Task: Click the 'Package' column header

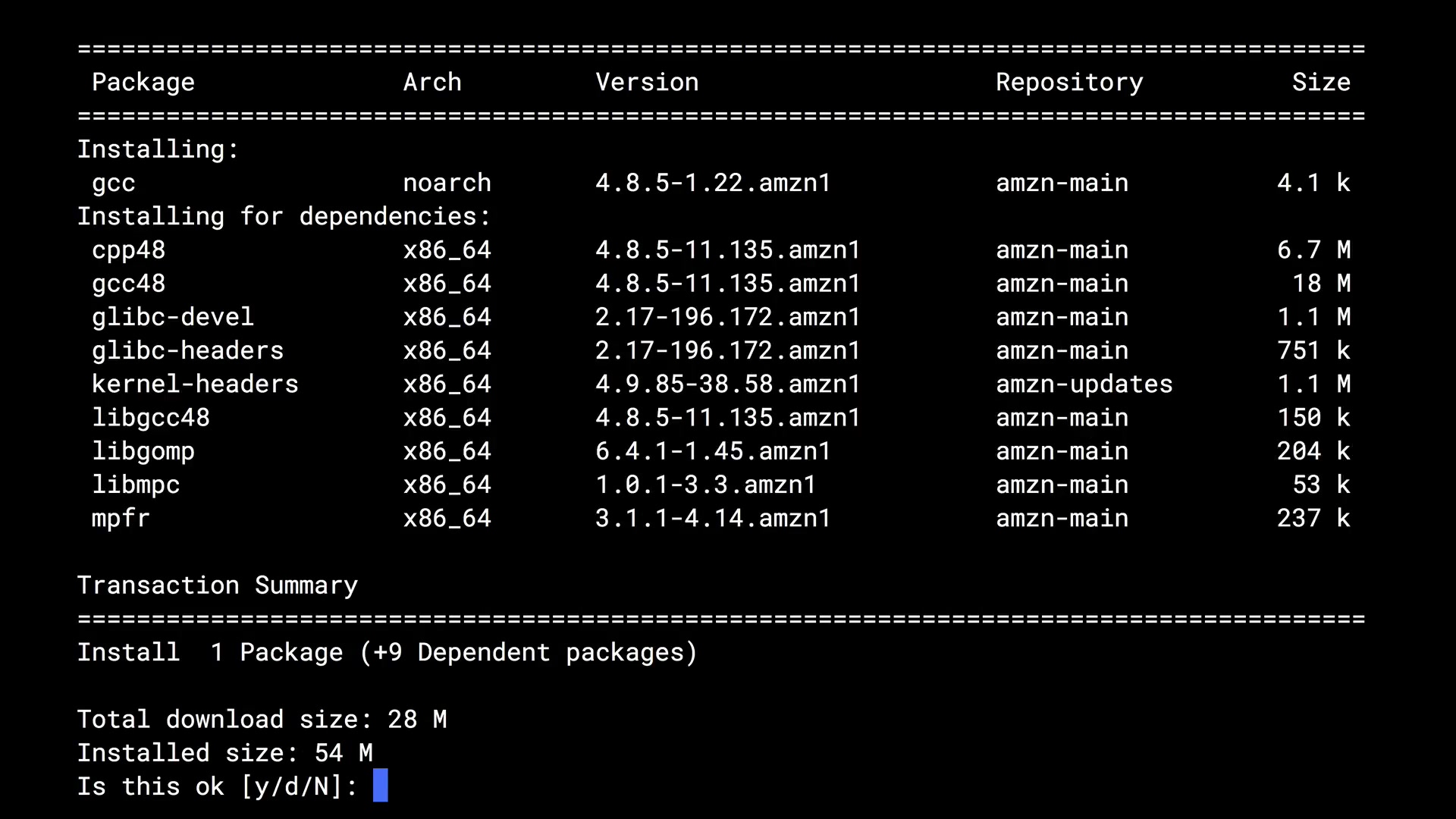Action: point(143,82)
